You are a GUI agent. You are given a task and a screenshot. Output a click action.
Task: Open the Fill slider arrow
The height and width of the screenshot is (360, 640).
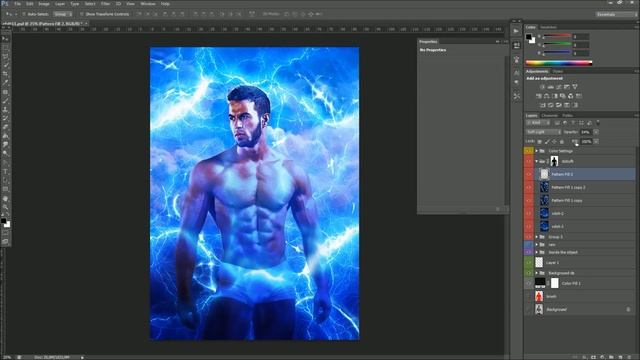coord(596,142)
